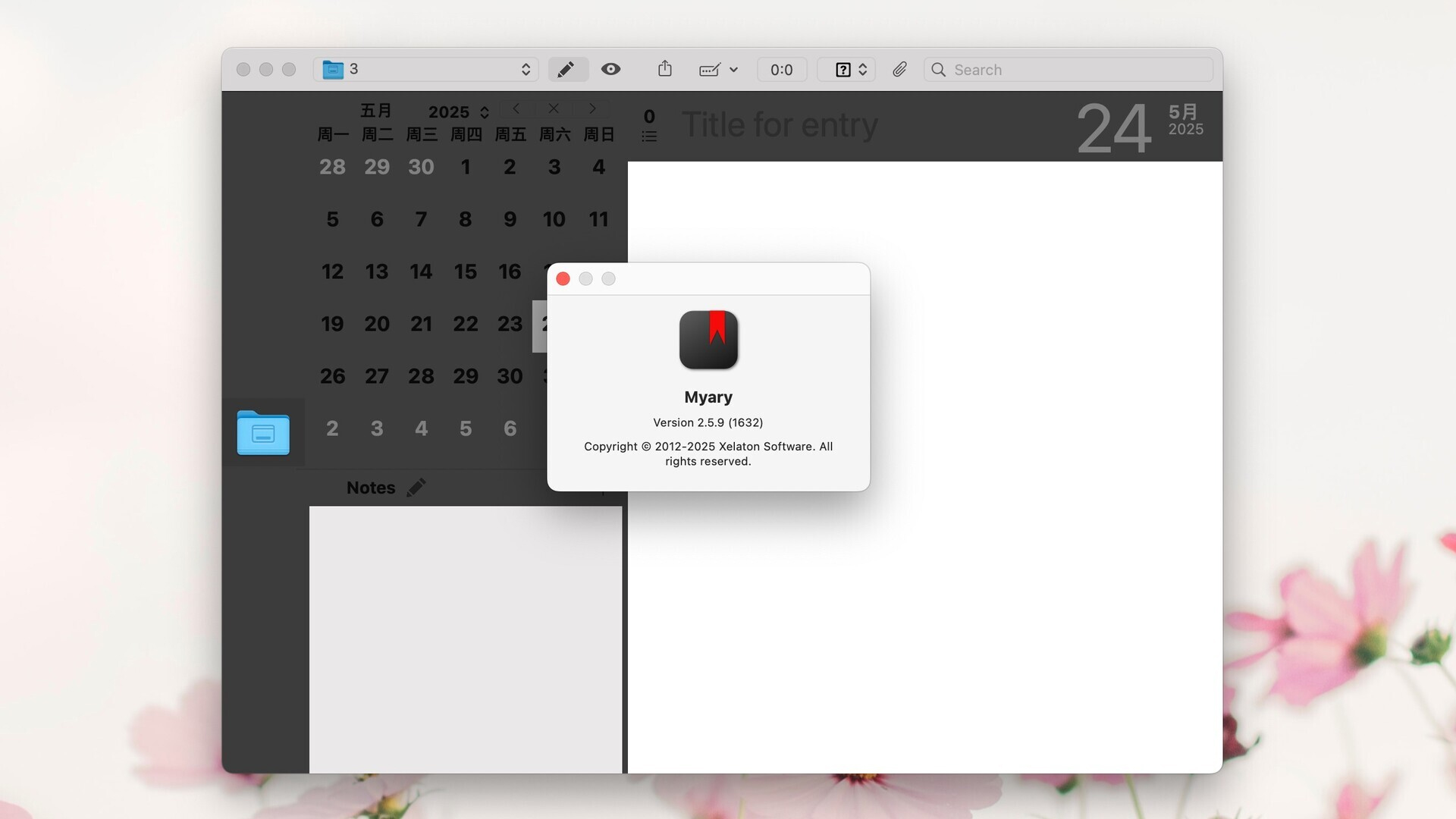
Task: Click the 周日 weekday header
Action: pyautogui.click(x=598, y=134)
